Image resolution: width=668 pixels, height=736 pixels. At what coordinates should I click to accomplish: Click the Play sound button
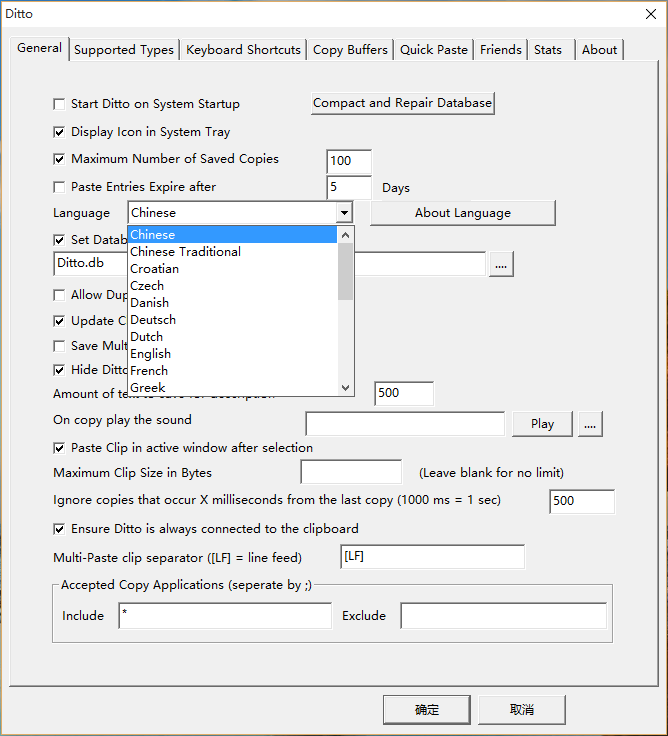(x=542, y=424)
